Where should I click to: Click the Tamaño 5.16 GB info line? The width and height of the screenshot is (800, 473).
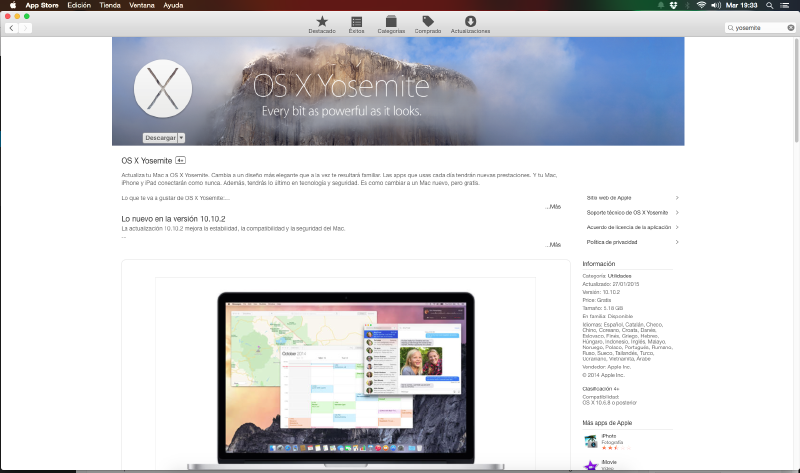point(603,308)
